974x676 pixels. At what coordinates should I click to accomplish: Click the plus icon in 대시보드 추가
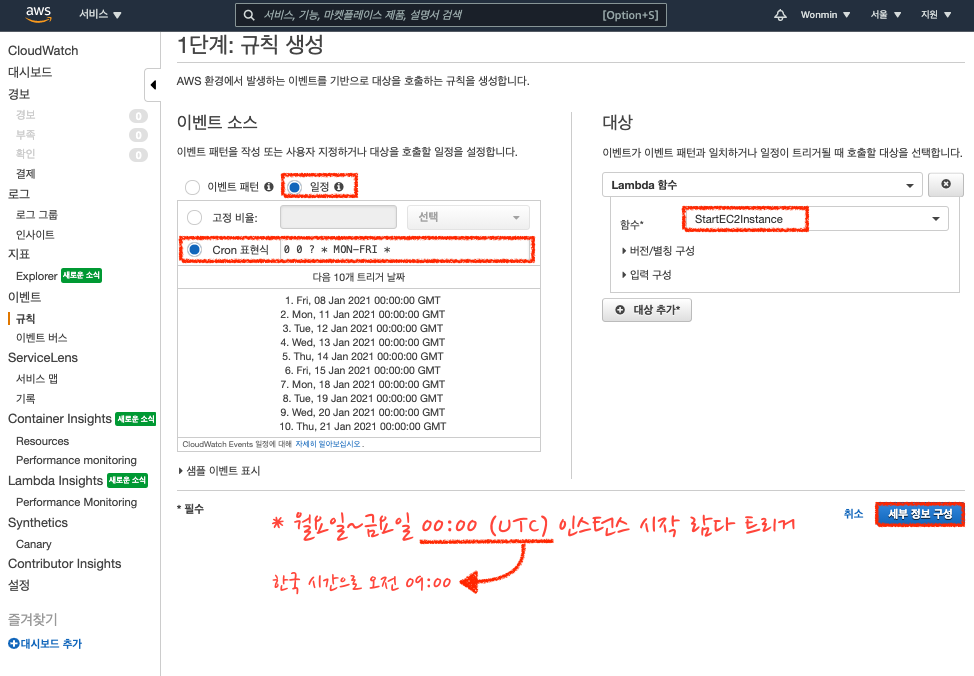pyautogui.click(x=14, y=644)
